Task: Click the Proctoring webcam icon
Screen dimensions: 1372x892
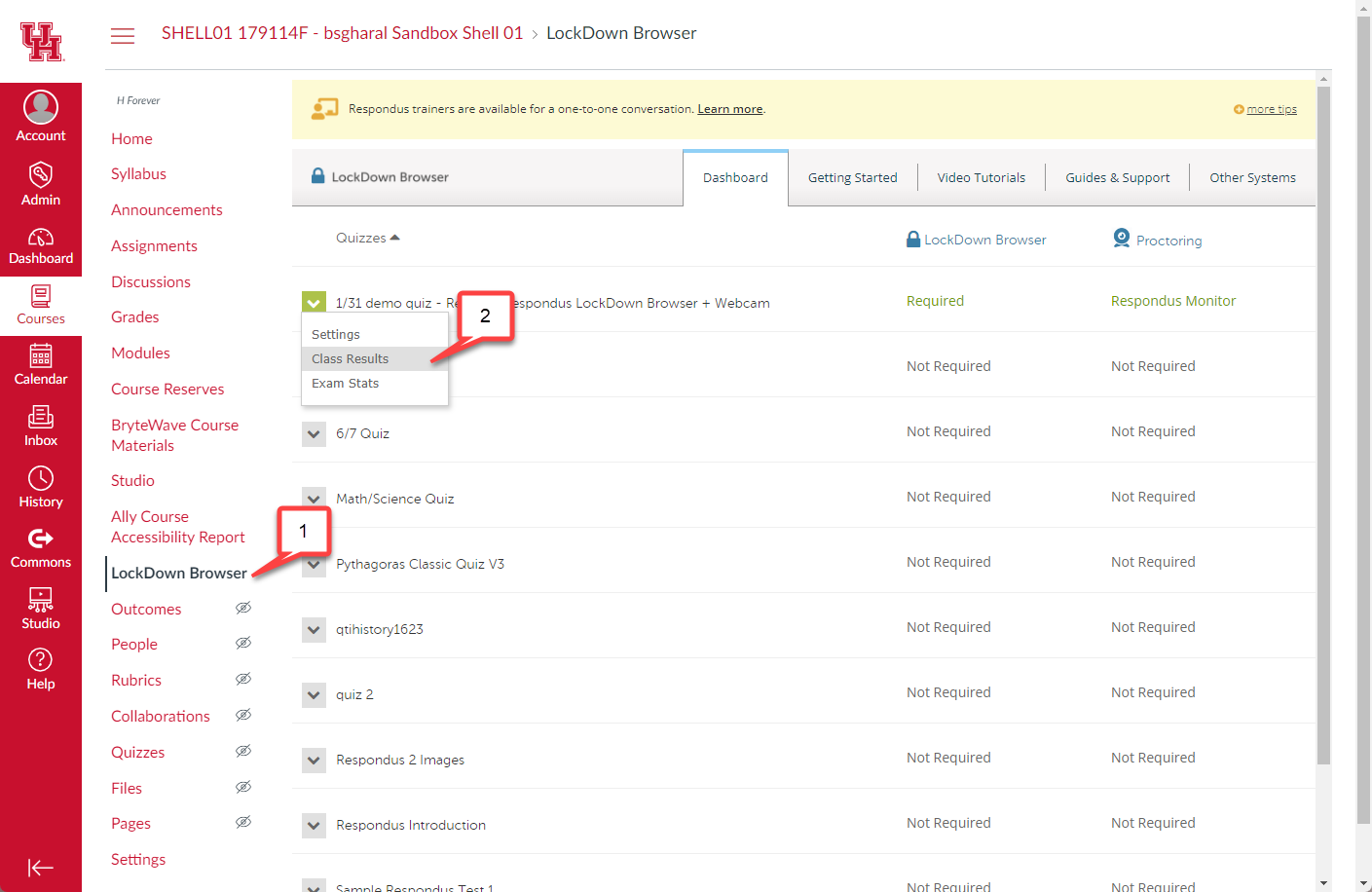Action: click(x=1122, y=238)
